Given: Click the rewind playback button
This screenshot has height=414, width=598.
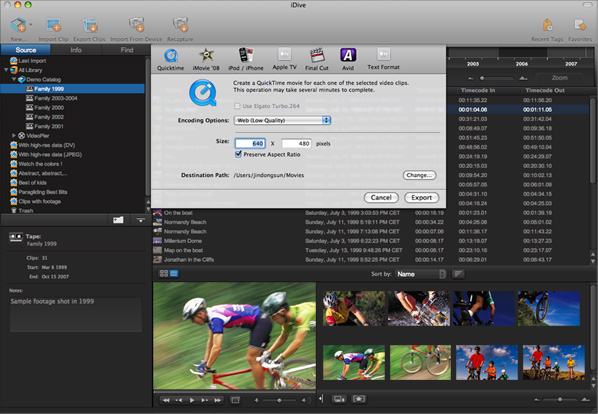Looking at the screenshot, I should click(166, 400).
